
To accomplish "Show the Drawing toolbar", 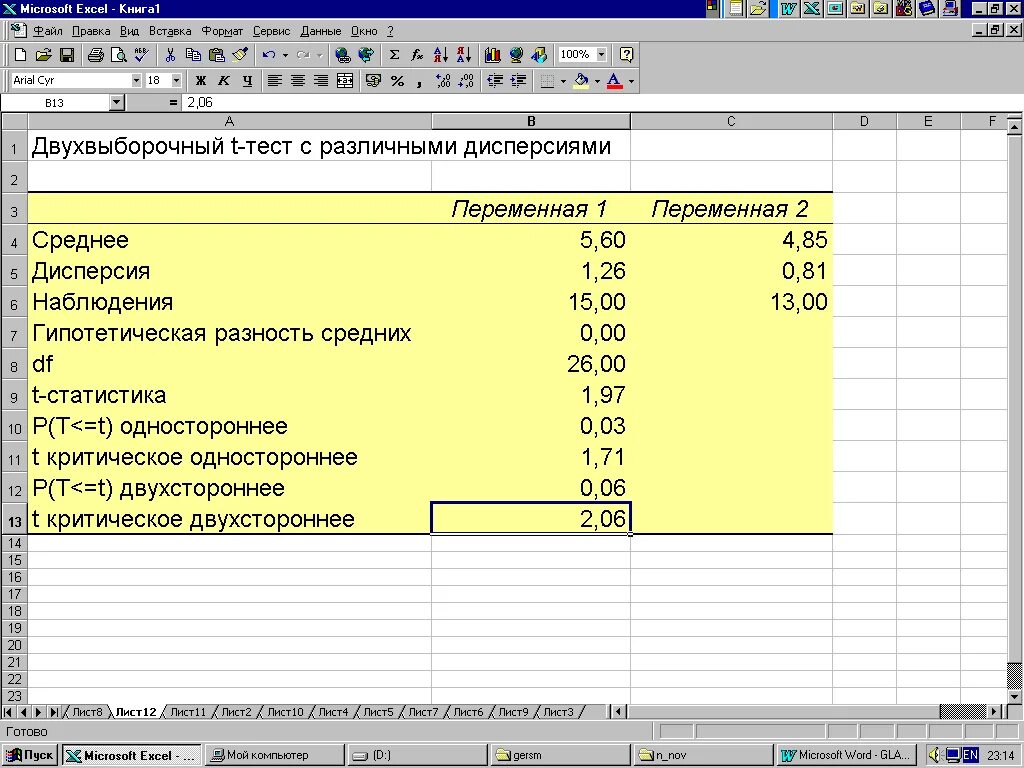I will [x=539, y=55].
